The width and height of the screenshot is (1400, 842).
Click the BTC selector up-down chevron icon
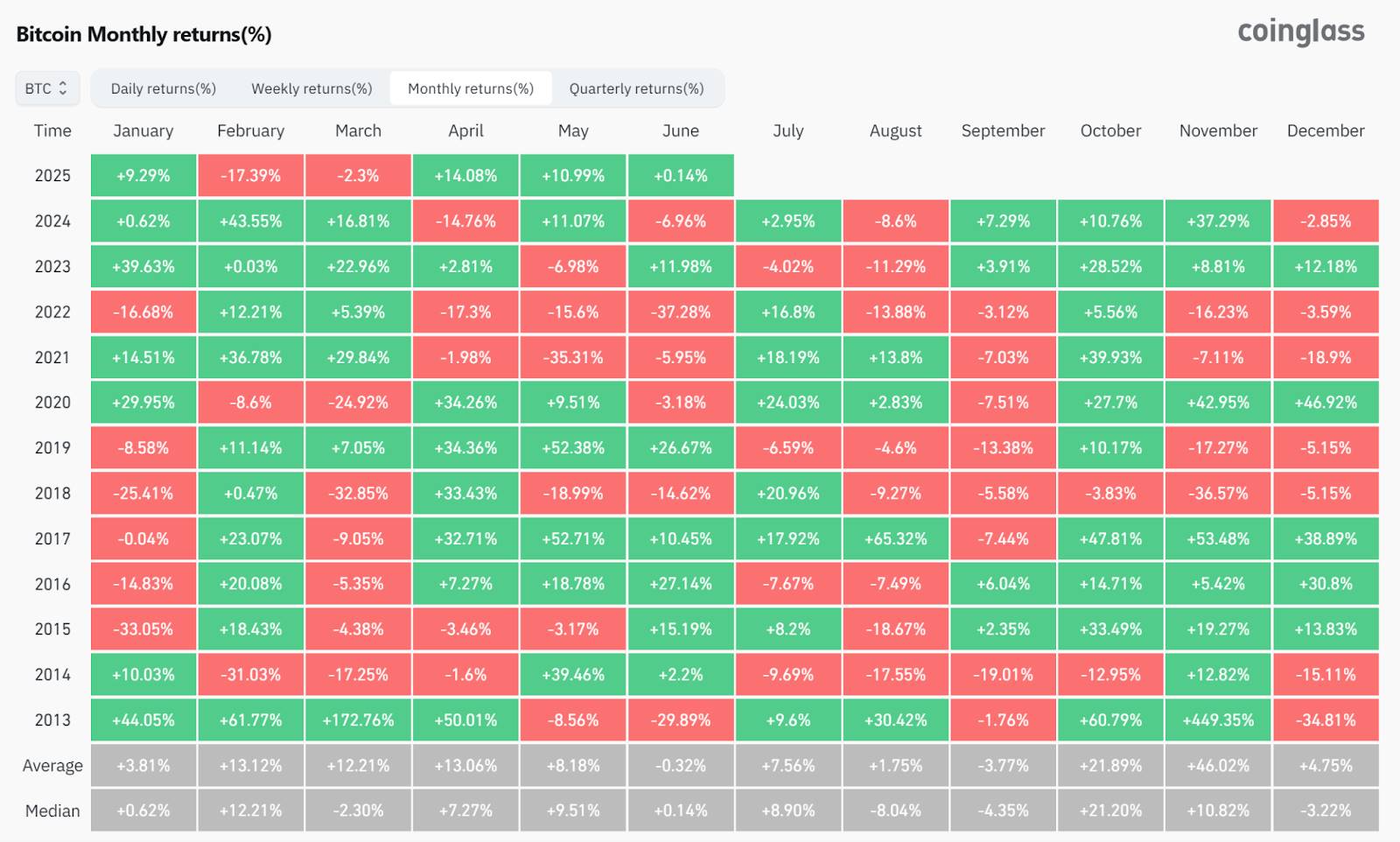click(63, 88)
